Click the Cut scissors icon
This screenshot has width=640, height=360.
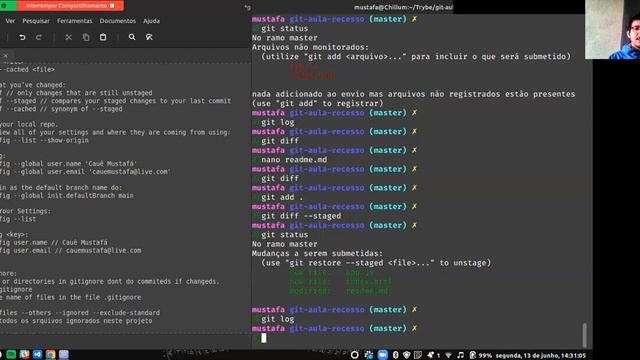coord(69,37)
